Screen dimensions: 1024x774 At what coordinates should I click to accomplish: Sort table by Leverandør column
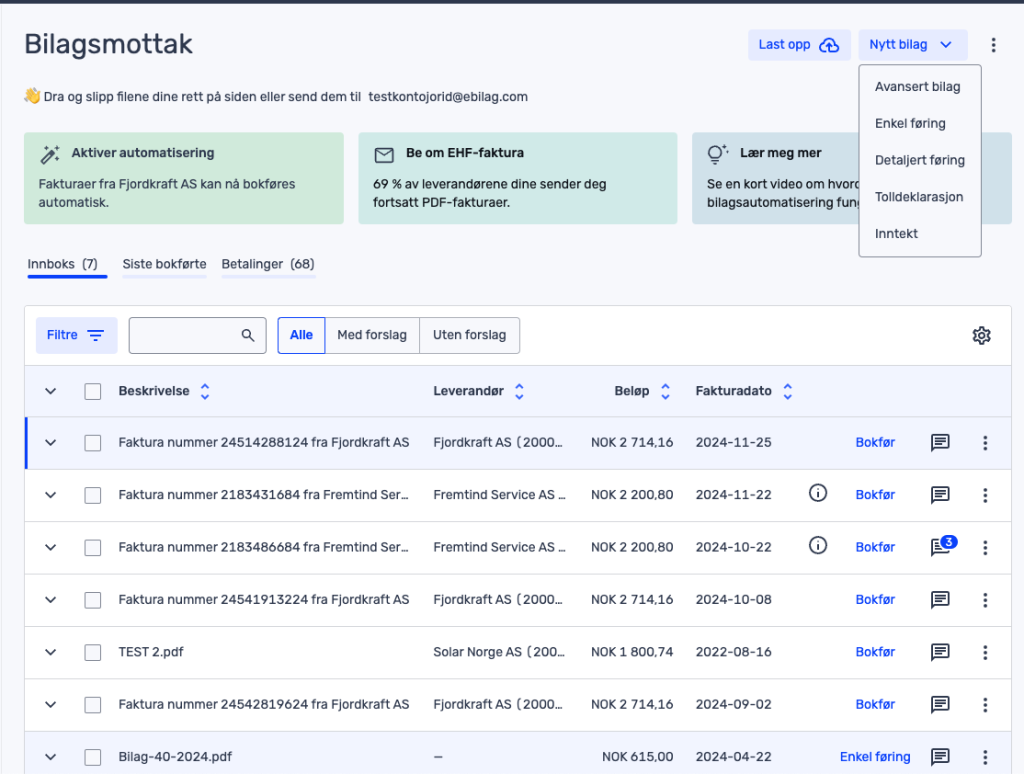point(519,391)
